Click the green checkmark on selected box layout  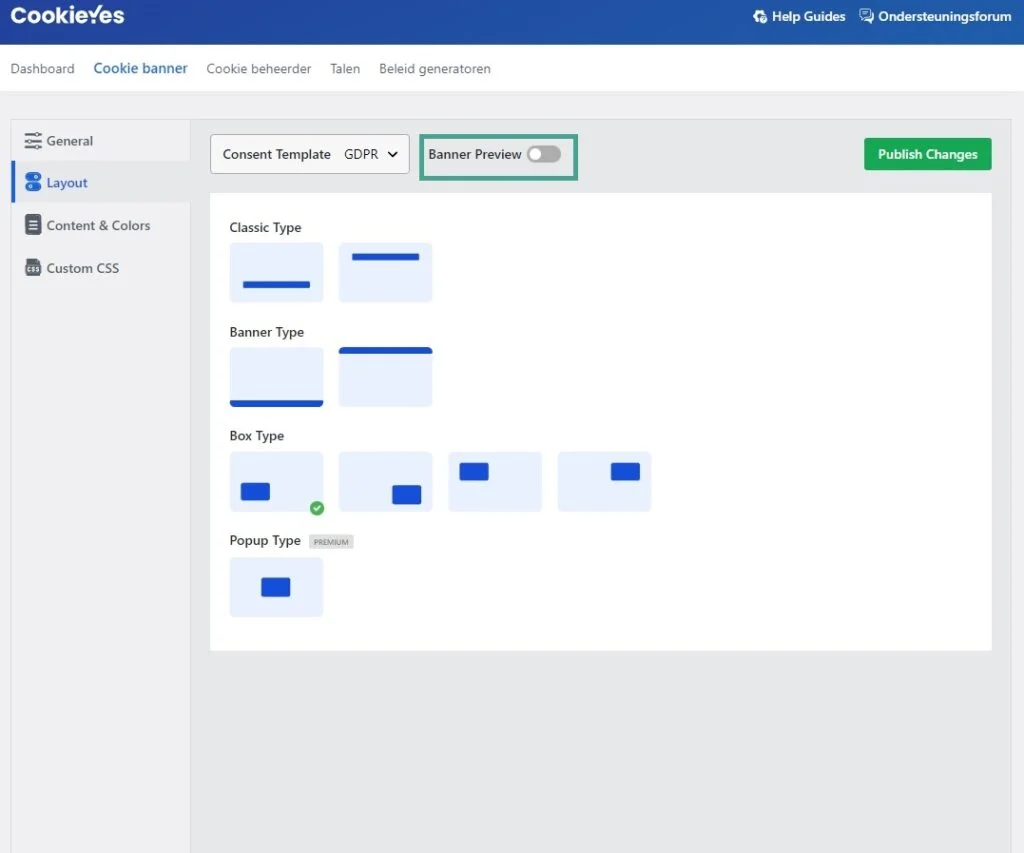(x=317, y=508)
